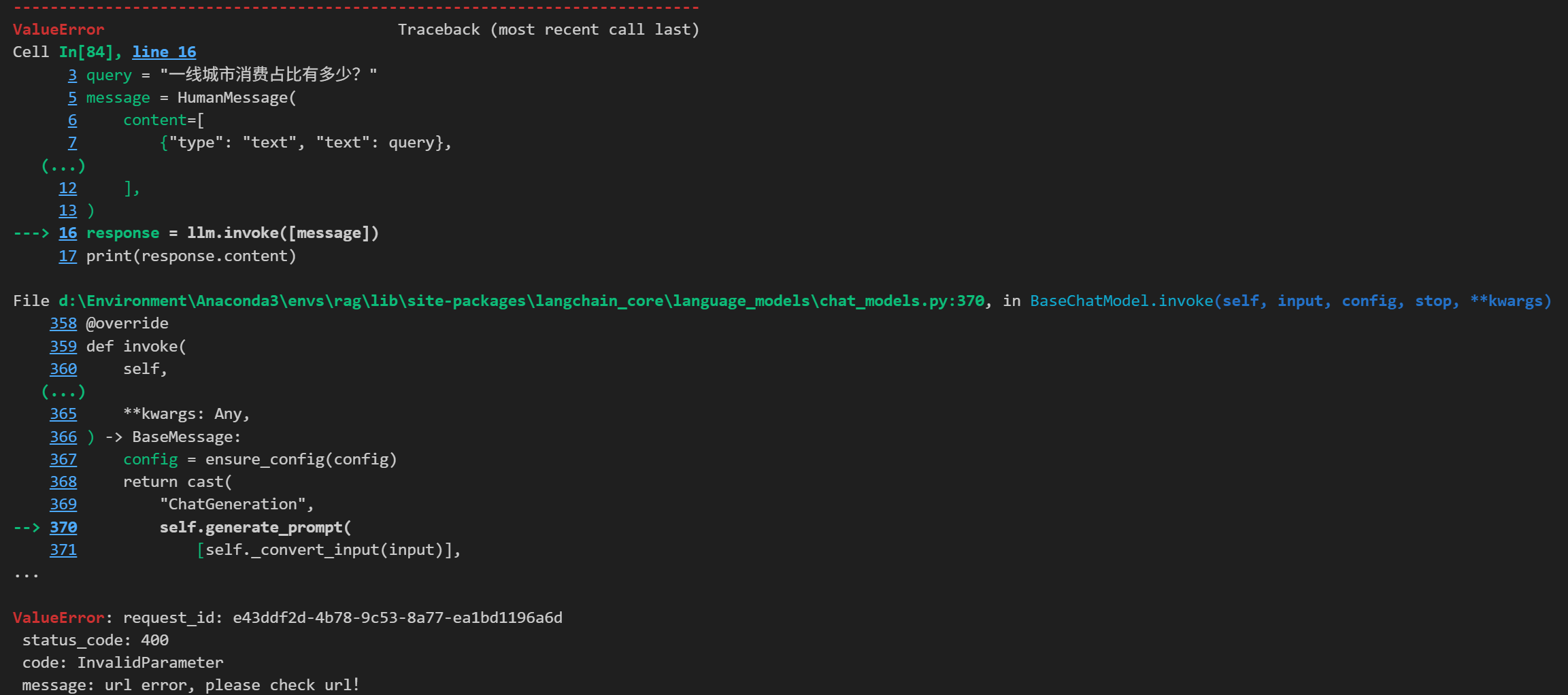Jump to line 5 of the HumanMessage code

(72, 98)
